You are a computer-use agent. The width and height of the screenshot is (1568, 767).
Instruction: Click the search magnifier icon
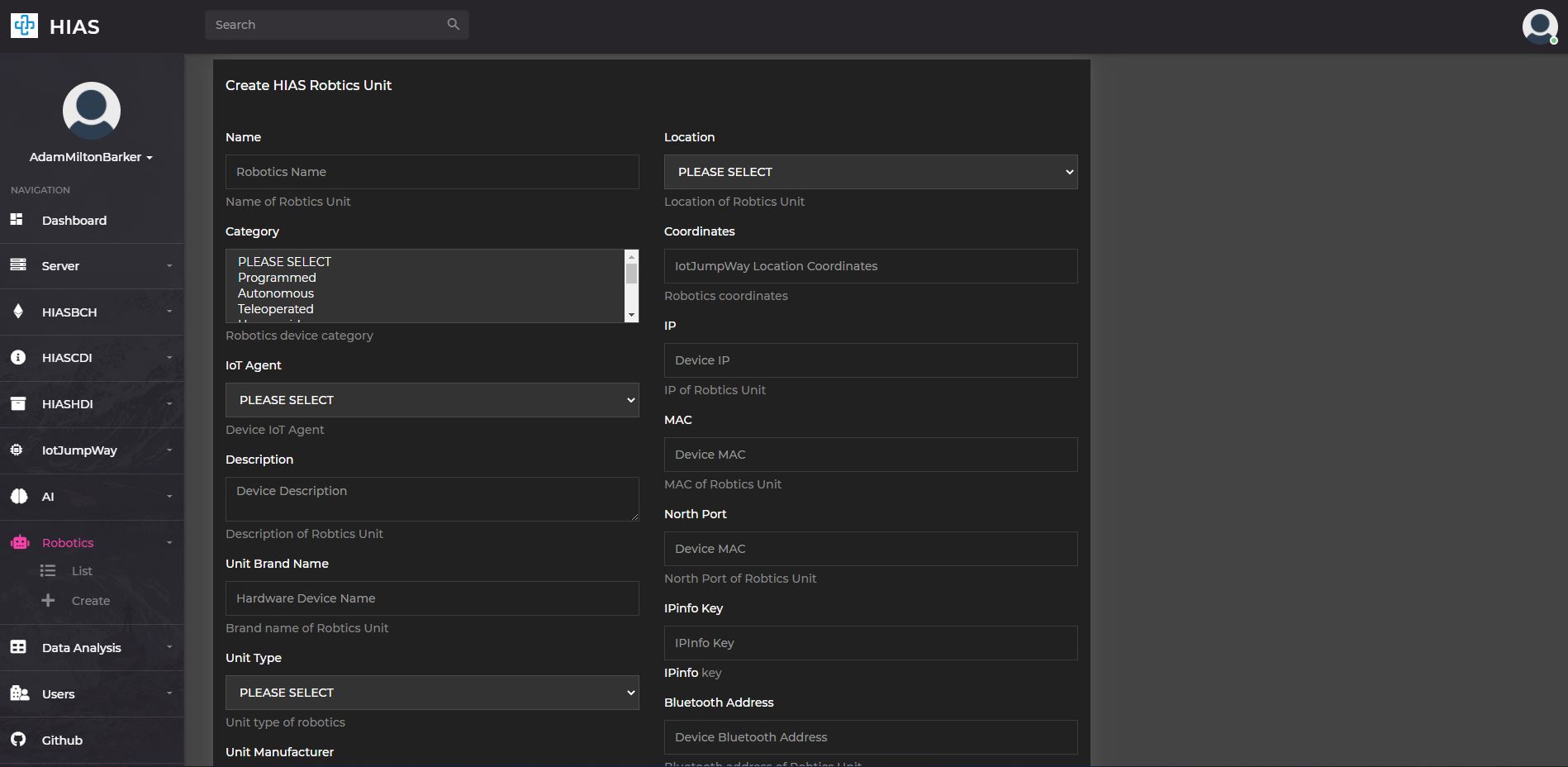tap(453, 24)
